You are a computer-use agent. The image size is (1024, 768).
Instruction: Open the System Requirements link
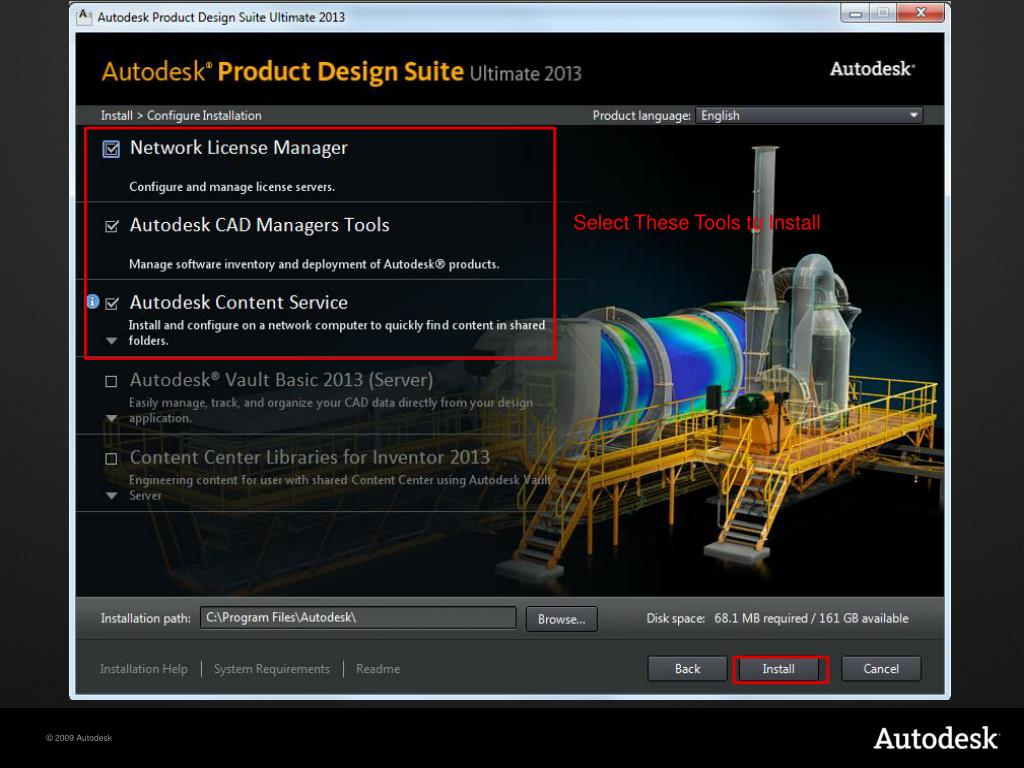point(272,669)
